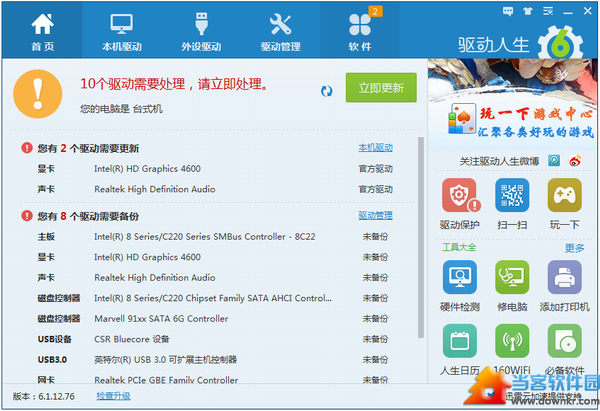Select CSR Bluecore 设备 row
The width and height of the screenshot is (600, 411).
[213, 339]
